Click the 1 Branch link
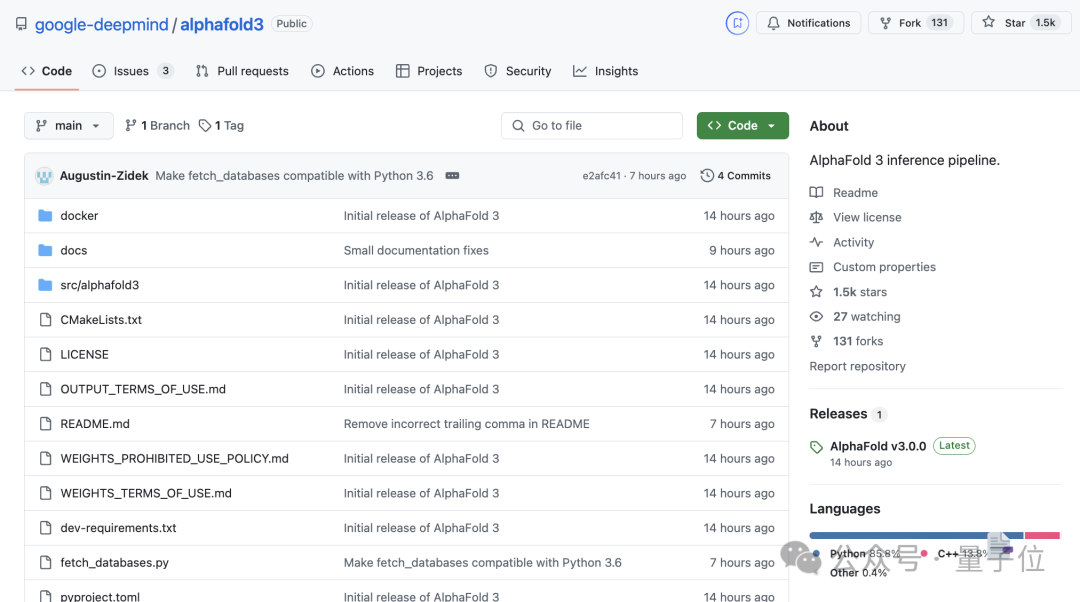Screen dimensions: 1080x602 coord(157,125)
